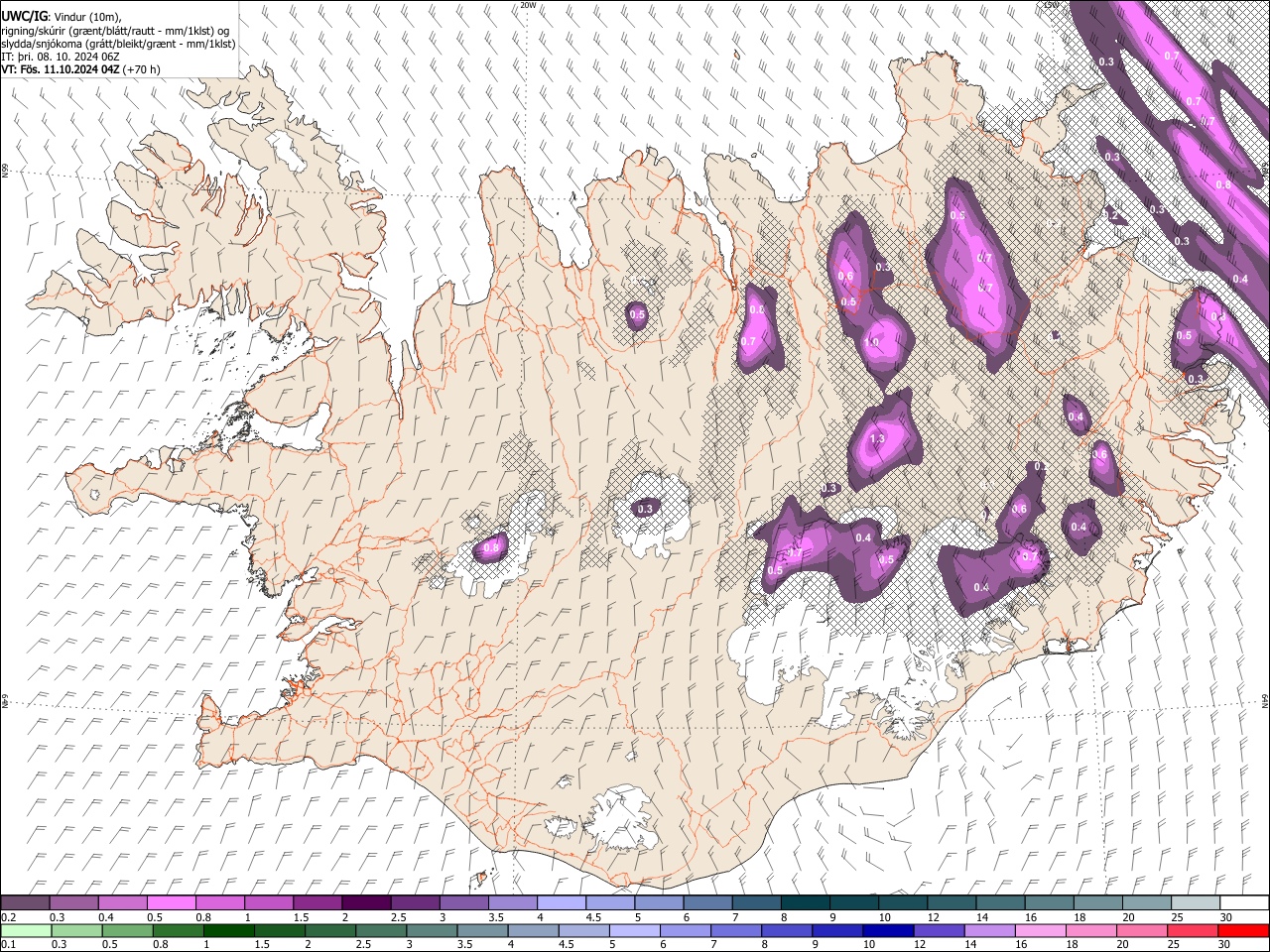1270x952 pixels.
Task: Click the '15W' longitude label
Action: (1051, 5)
